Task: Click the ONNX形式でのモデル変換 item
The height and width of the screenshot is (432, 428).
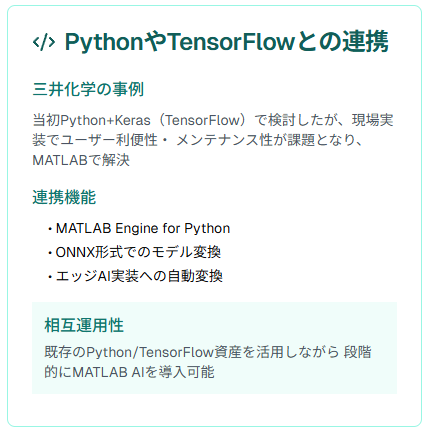Action: [x=138, y=252]
